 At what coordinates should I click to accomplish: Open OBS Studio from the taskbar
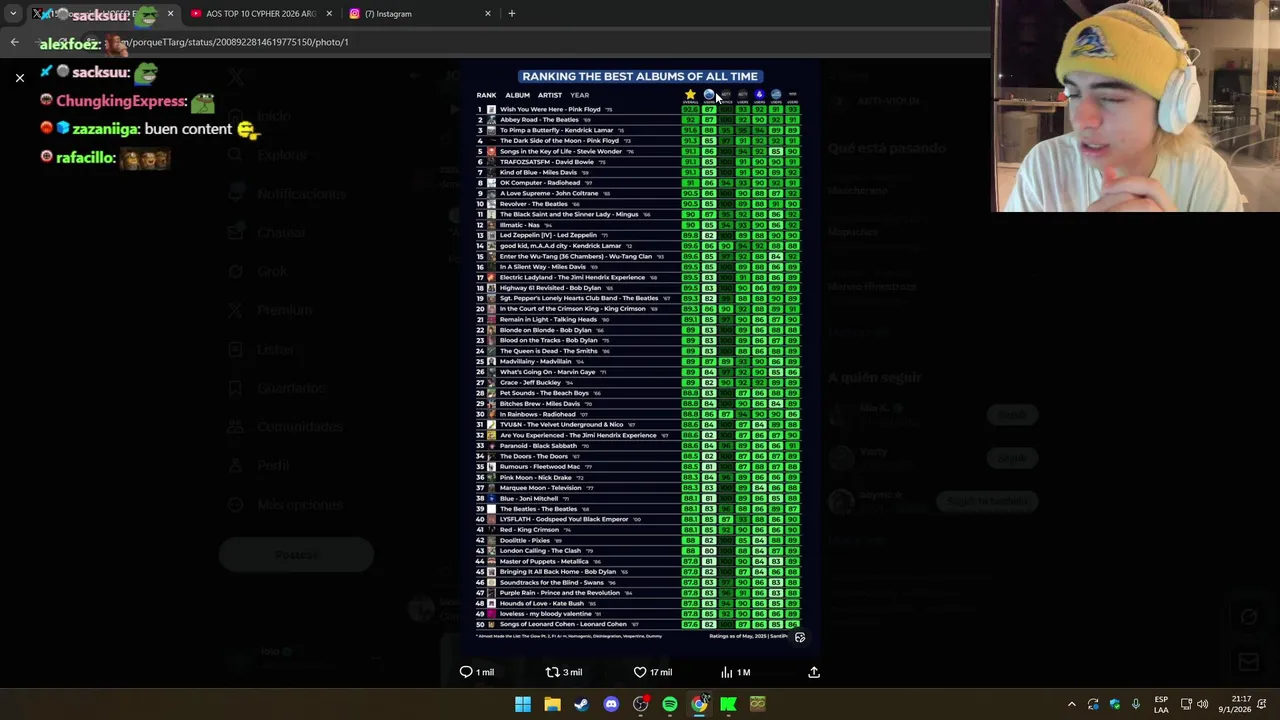640,704
